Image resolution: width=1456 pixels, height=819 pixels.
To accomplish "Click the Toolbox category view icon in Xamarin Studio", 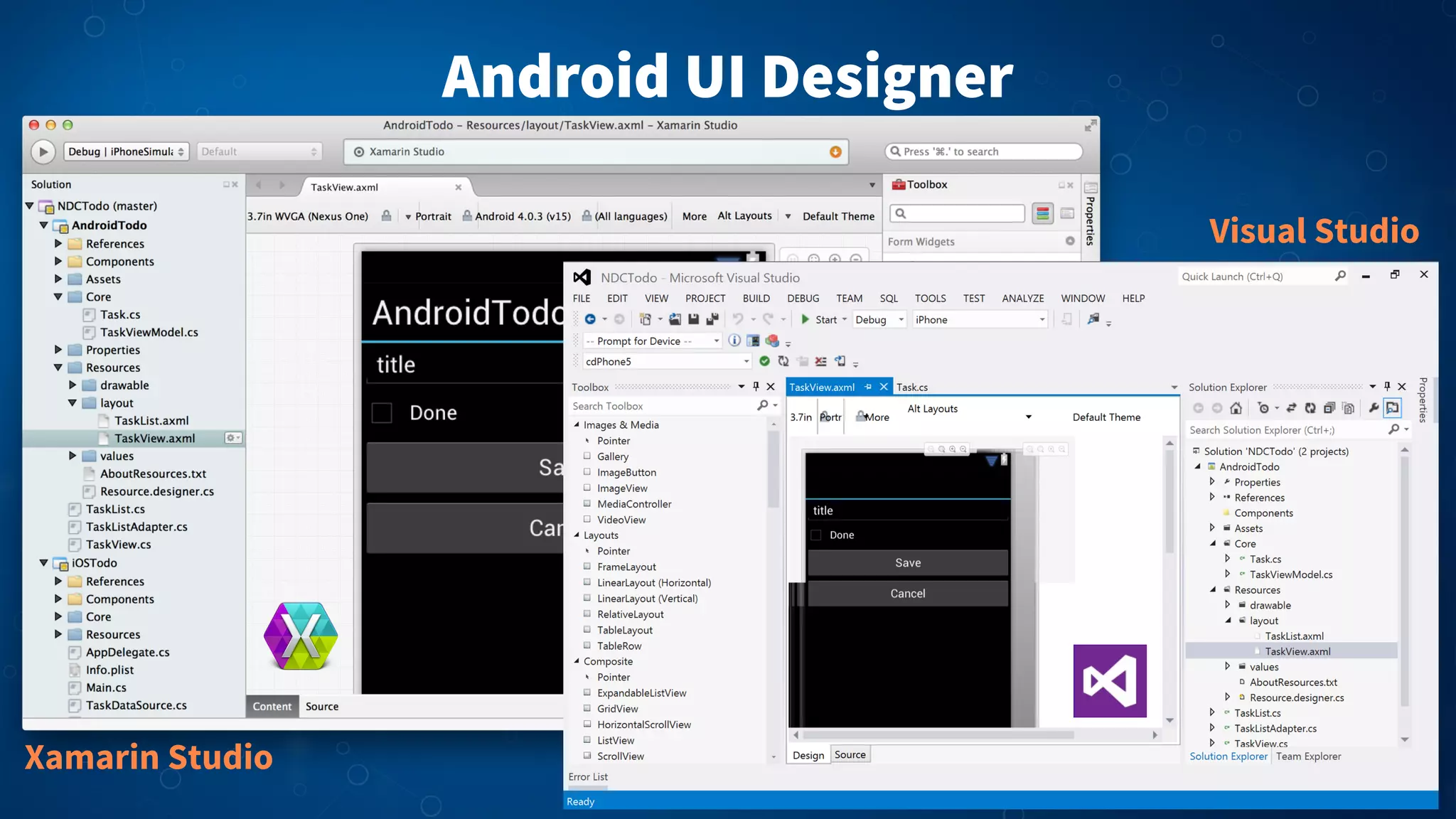I will 1043,213.
